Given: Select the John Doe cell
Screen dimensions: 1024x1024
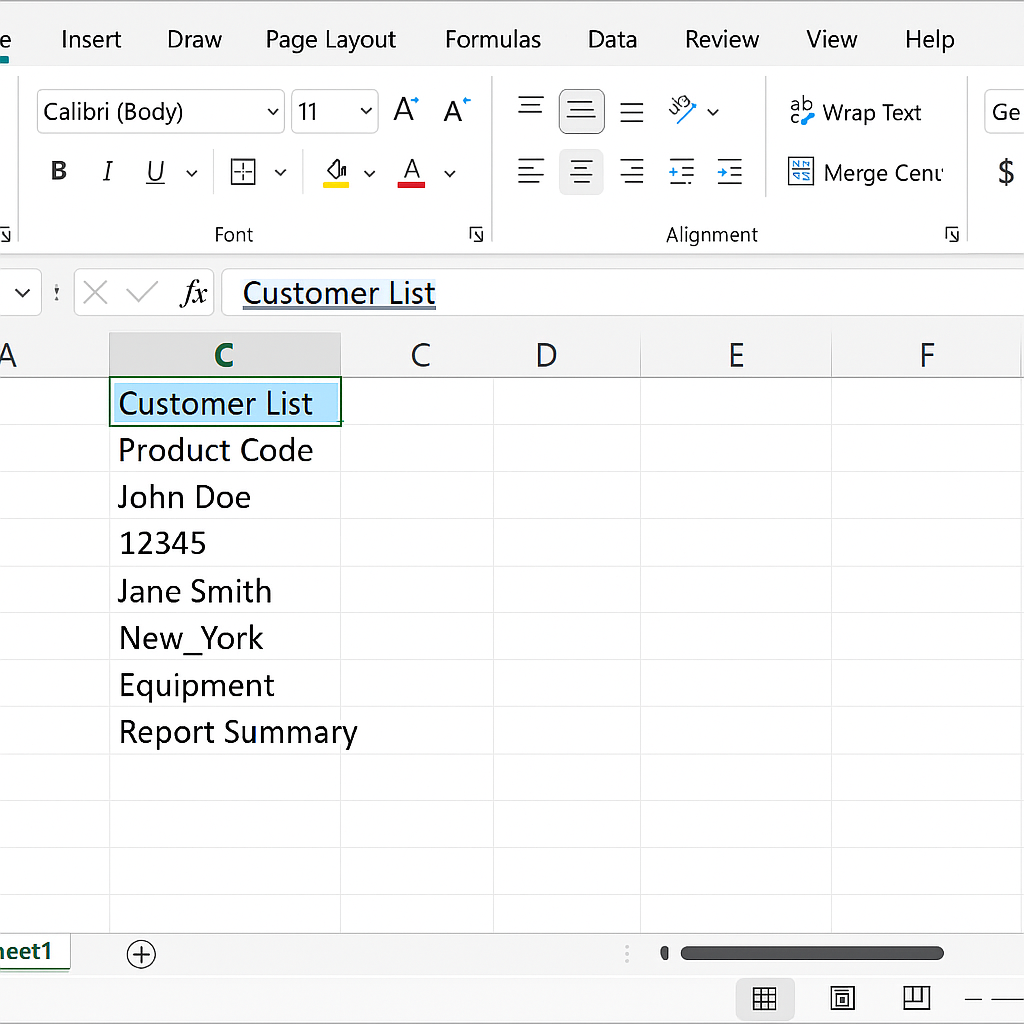Looking at the screenshot, I should point(225,496).
